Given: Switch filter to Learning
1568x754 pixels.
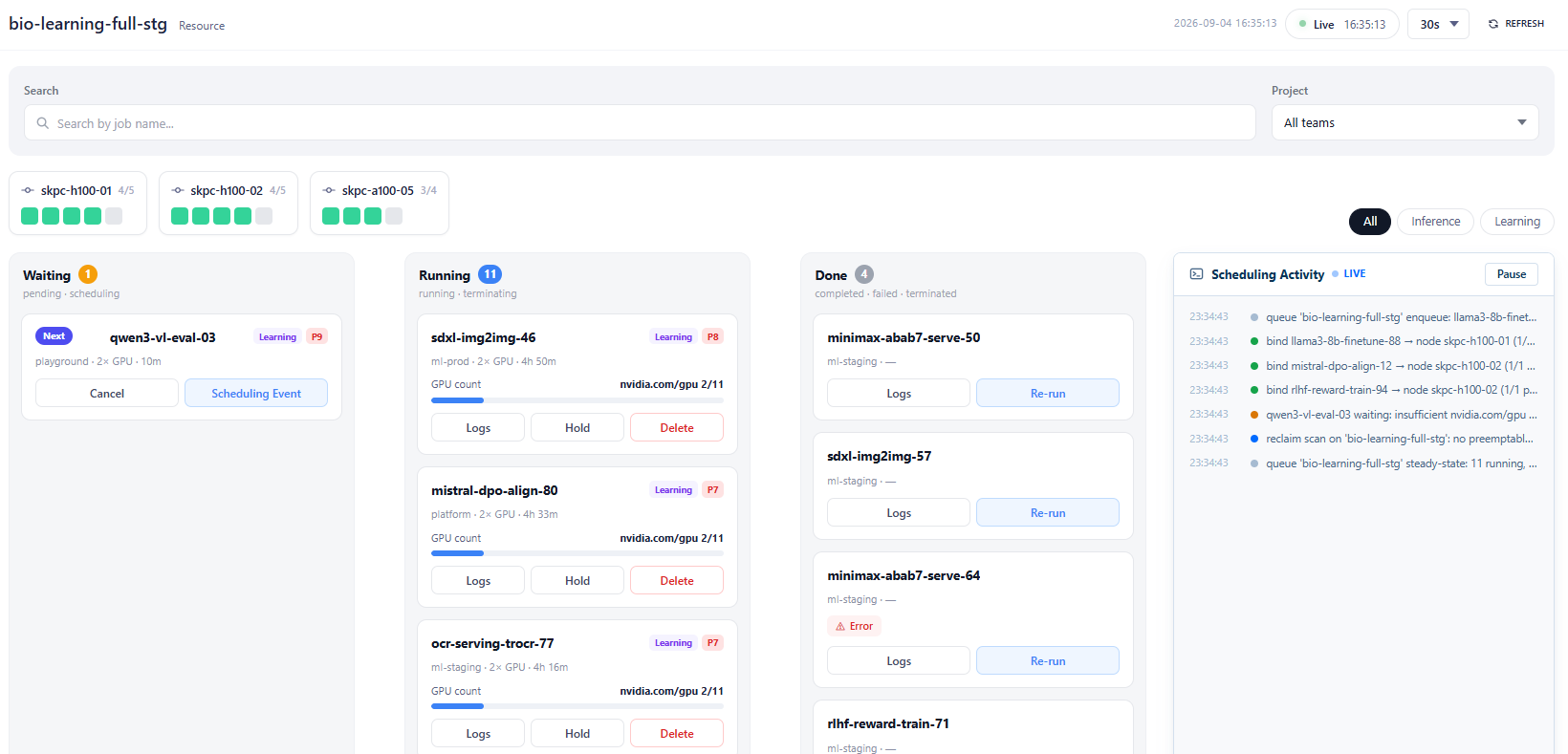Looking at the screenshot, I should click(1517, 222).
